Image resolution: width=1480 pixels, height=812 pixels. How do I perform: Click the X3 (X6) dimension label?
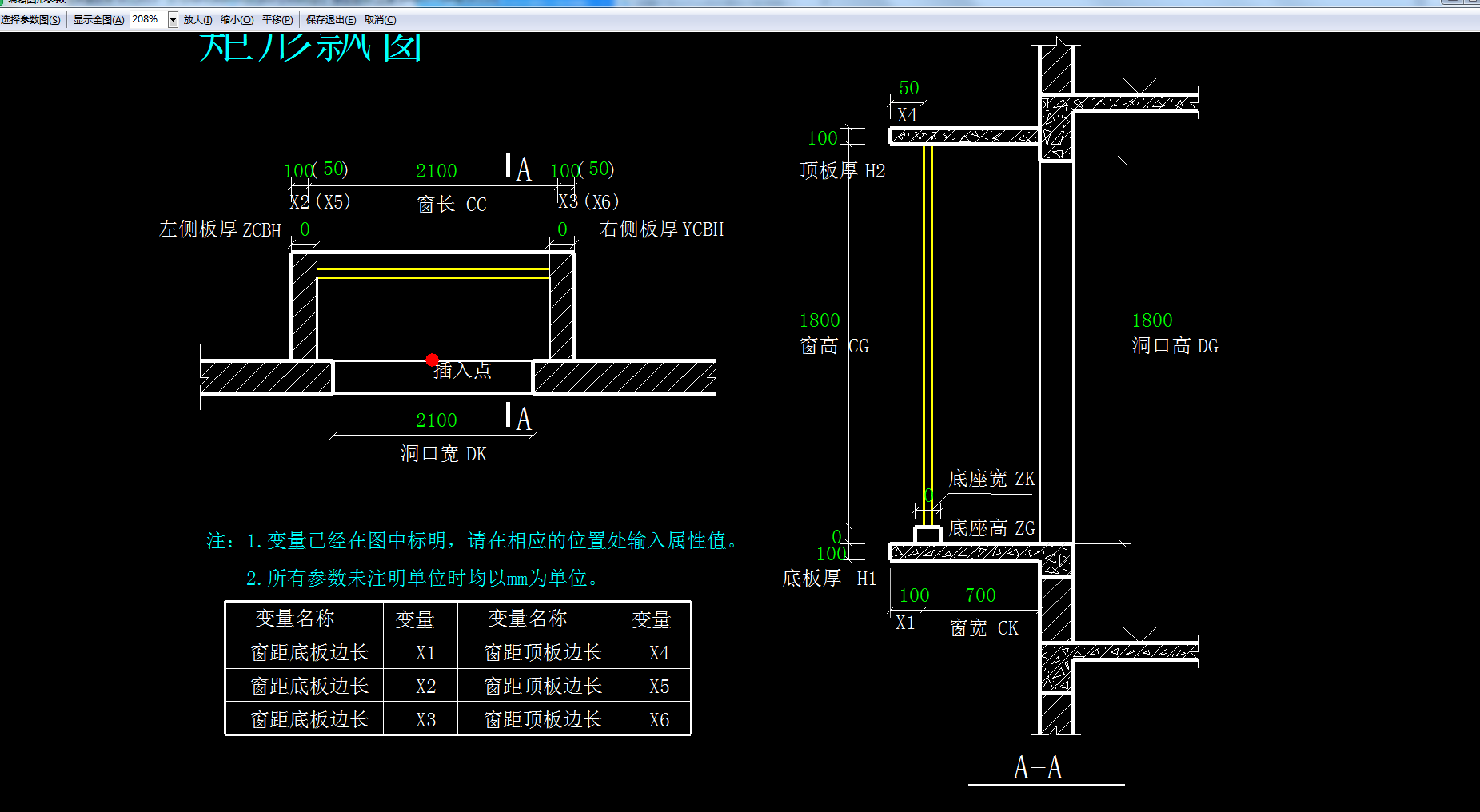click(x=588, y=201)
